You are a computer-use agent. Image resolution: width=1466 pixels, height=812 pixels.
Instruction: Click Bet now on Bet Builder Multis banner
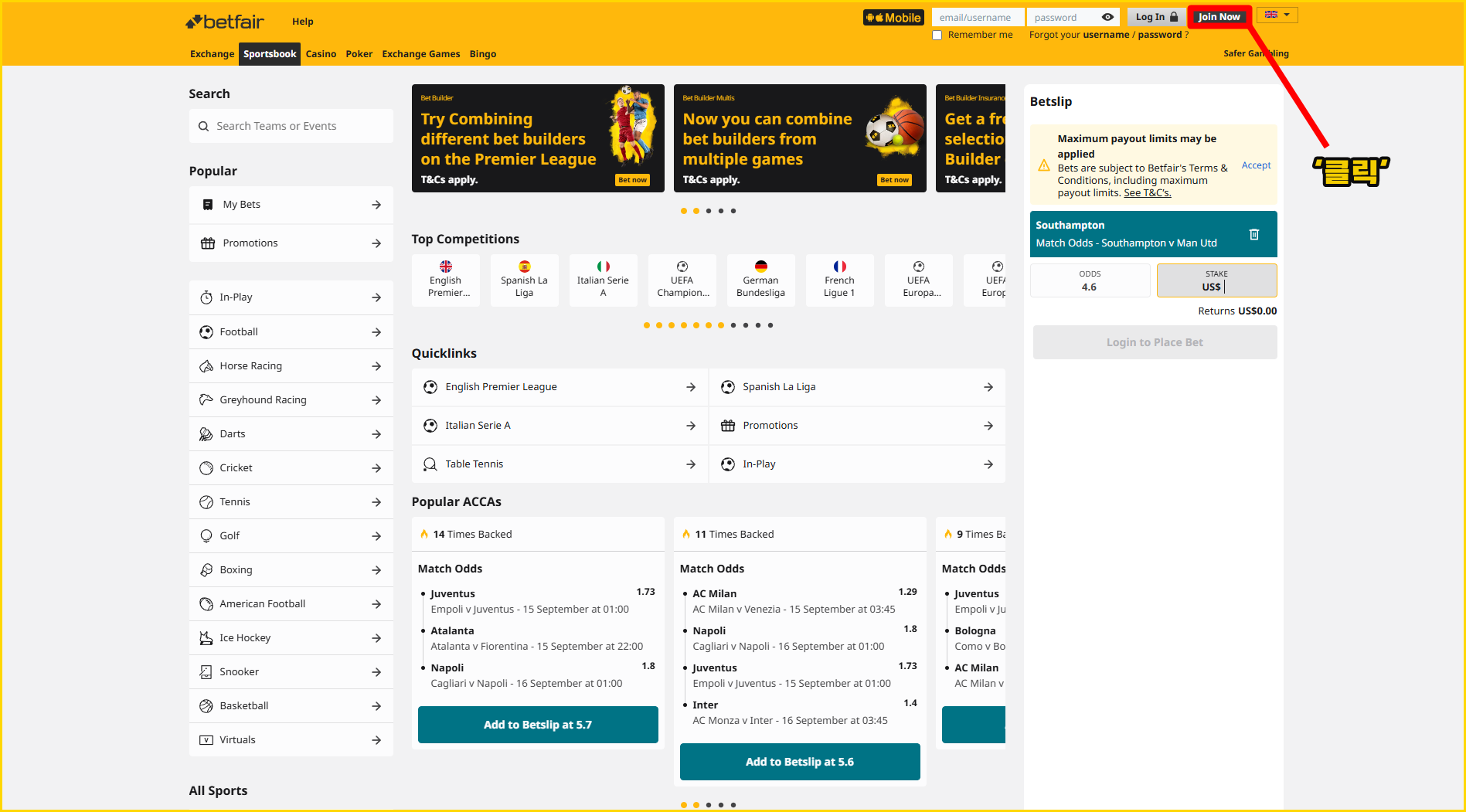(x=894, y=180)
